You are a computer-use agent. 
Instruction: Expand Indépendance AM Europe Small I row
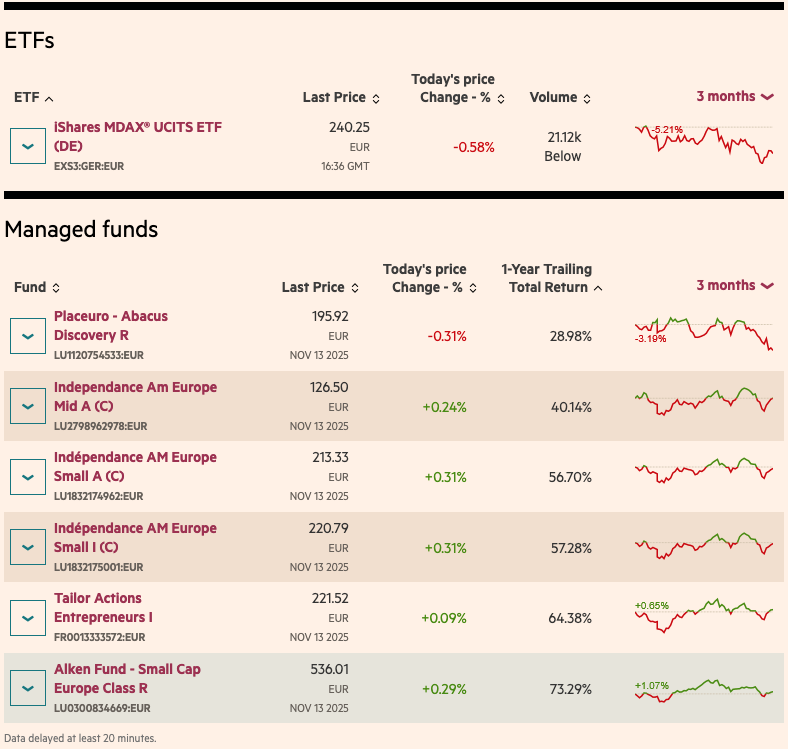tap(27, 547)
